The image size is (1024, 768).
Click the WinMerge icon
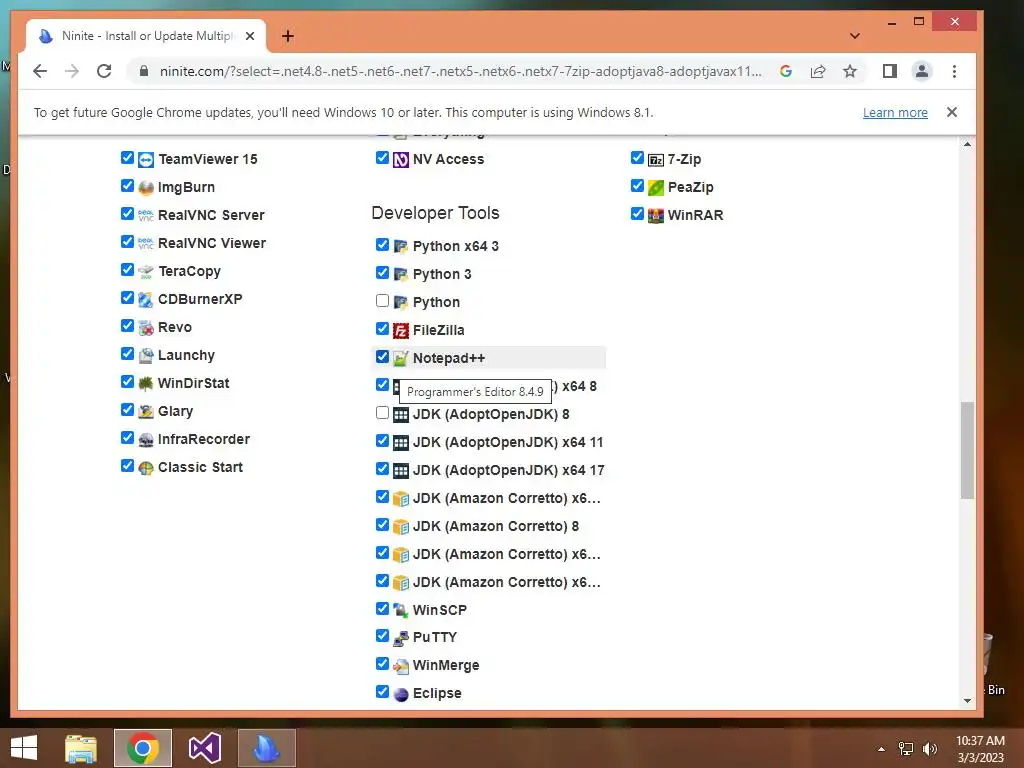pos(401,665)
